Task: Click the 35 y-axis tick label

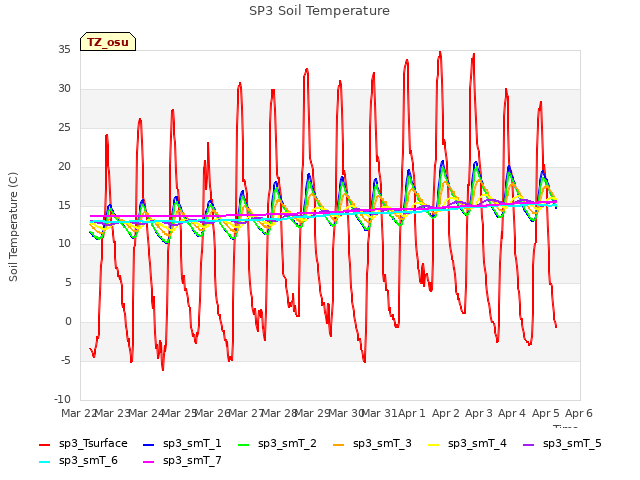Action: point(64,50)
